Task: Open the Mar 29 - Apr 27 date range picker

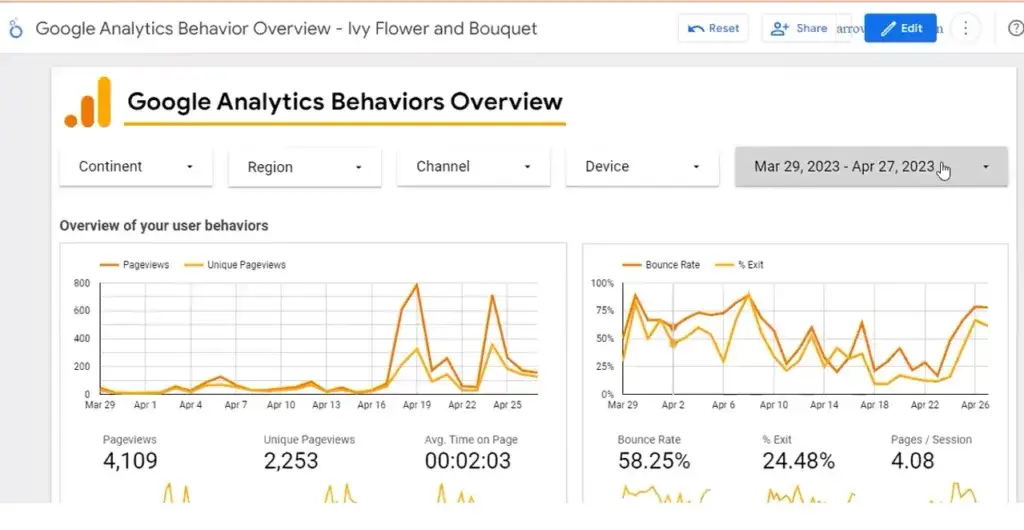Action: click(x=871, y=167)
